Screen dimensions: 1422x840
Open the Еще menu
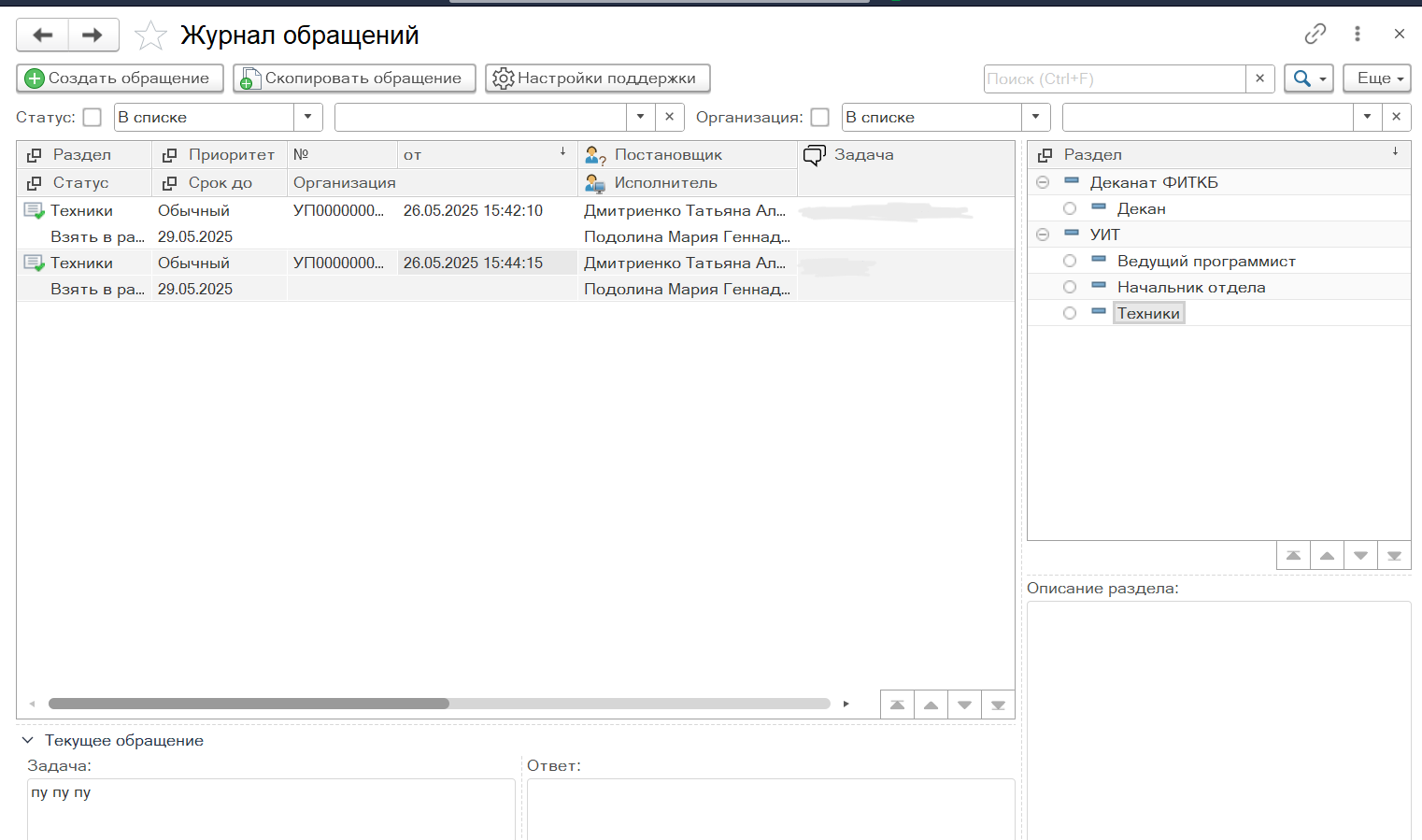1376,78
